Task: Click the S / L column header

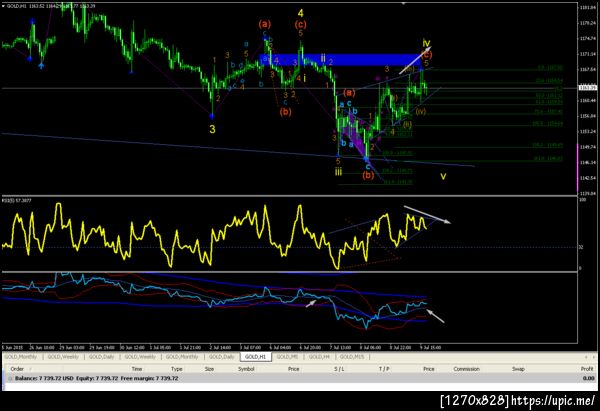Action: point(339,369)
